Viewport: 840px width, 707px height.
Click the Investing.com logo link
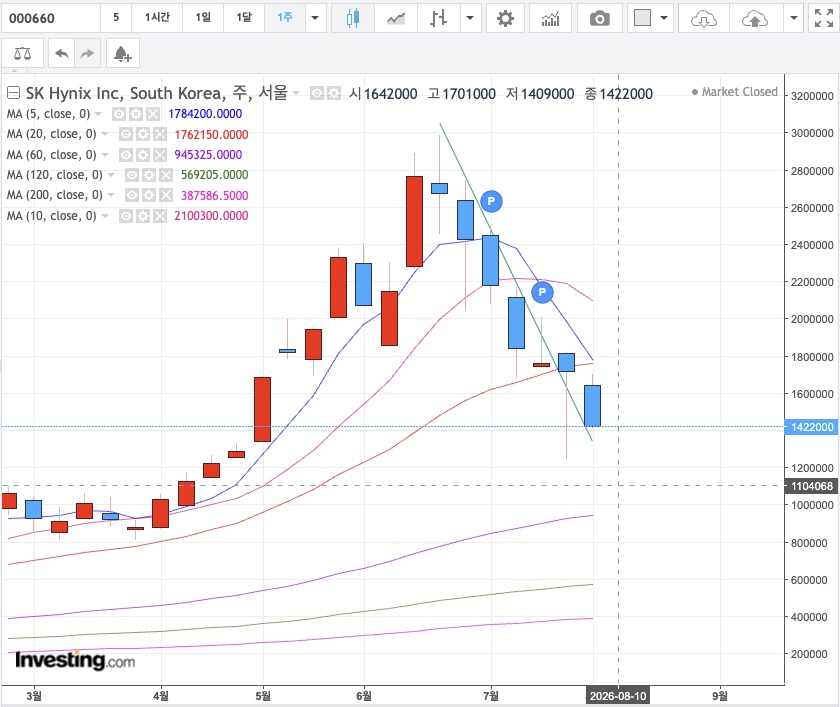pyautogui.click(x=75, y=660)
